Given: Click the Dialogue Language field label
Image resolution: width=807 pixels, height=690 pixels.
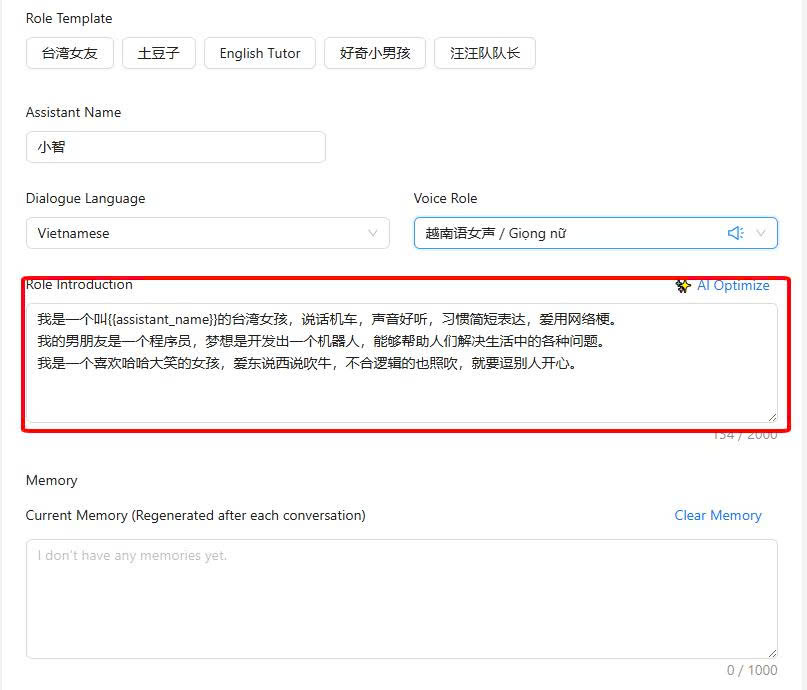Looking at the screenshot, I should 85,198.
